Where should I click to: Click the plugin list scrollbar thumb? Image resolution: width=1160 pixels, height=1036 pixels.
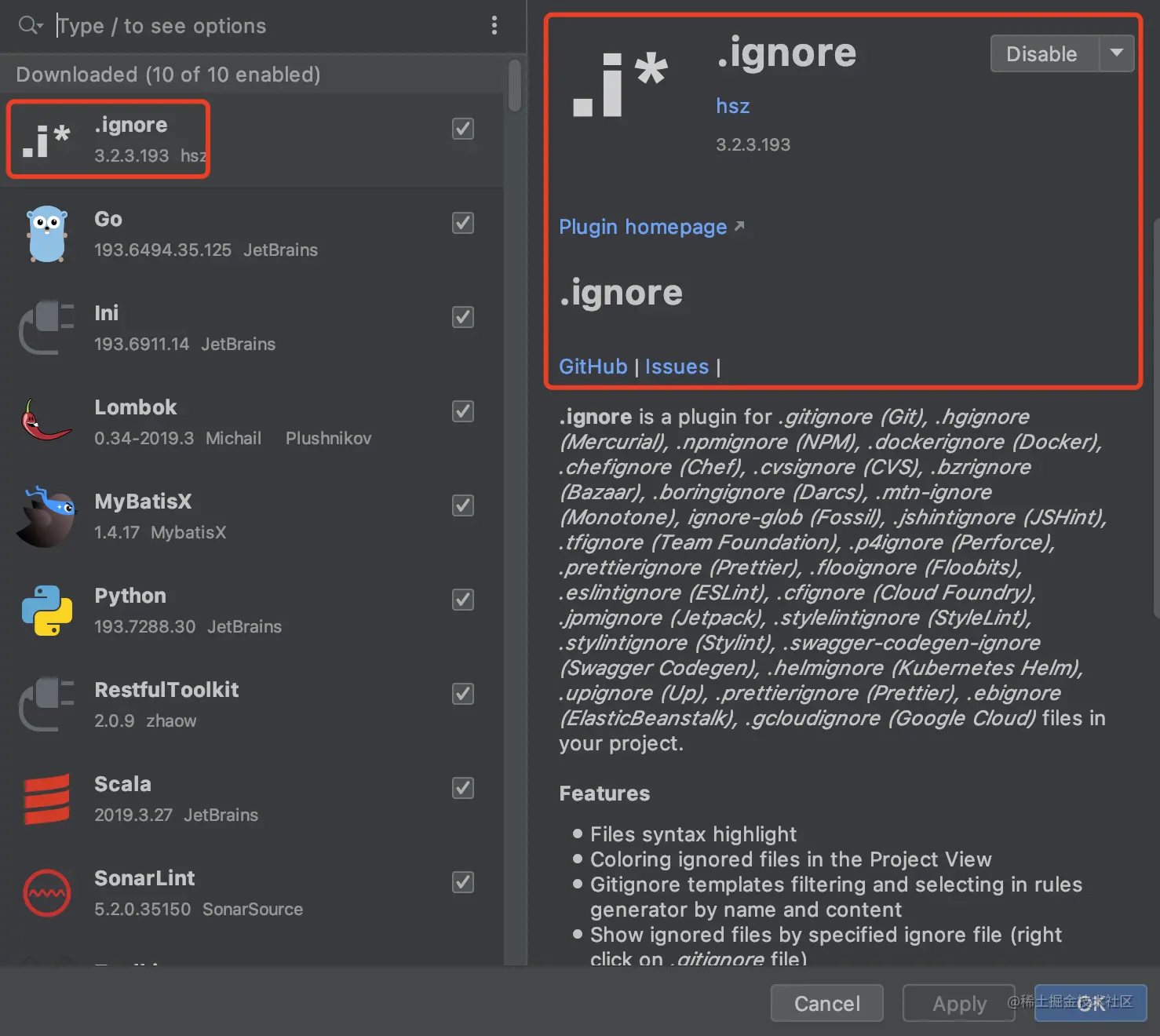[x=515, y=86]
